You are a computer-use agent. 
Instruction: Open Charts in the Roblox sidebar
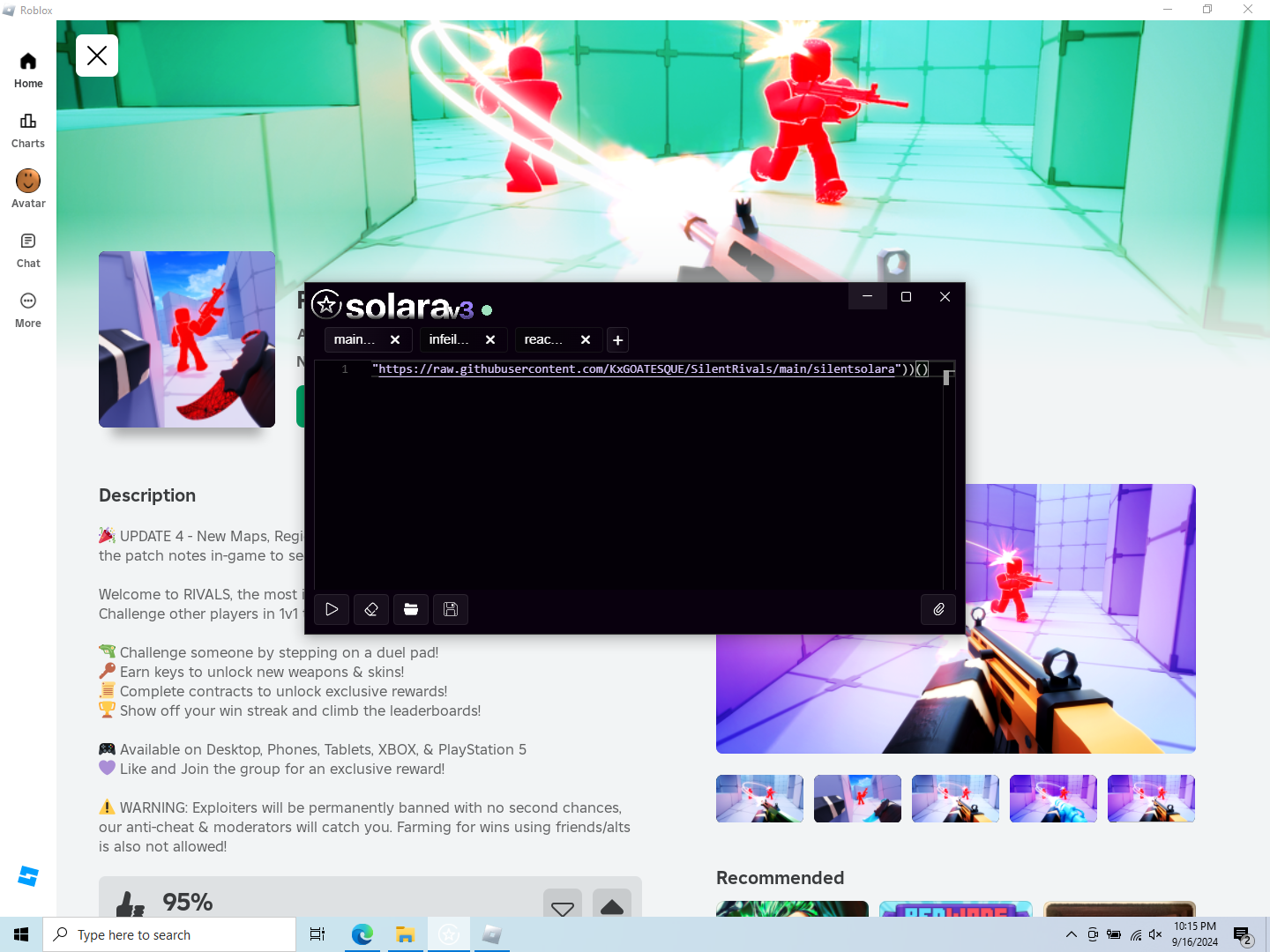click(x=28, y=130)
